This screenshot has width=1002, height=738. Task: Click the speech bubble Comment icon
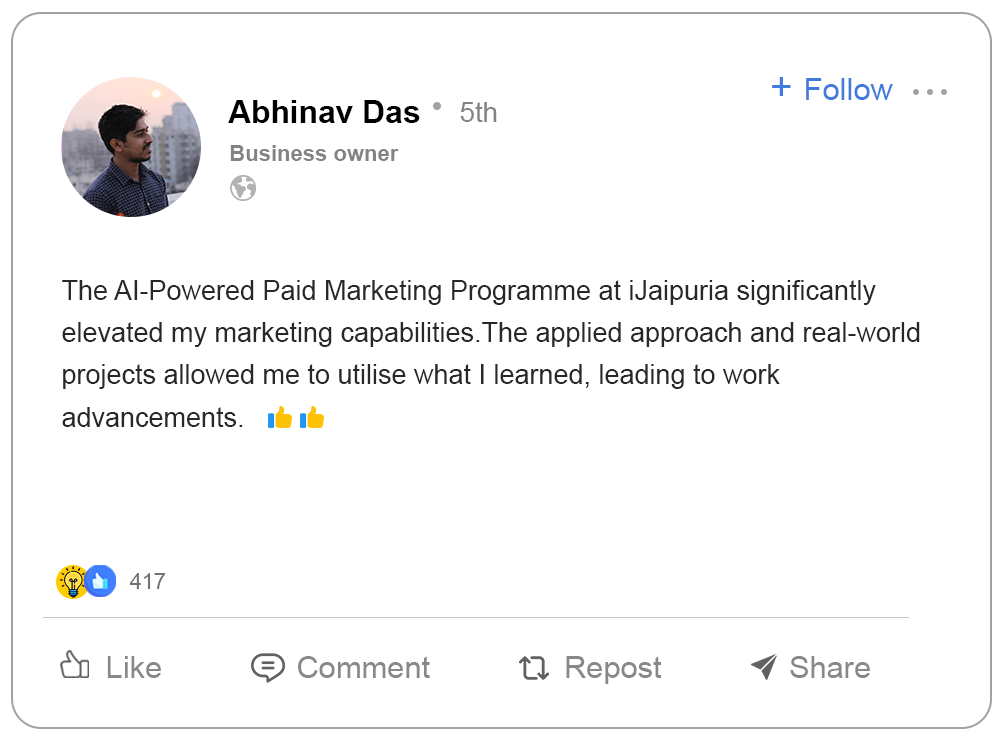click(x=267, y=667)
